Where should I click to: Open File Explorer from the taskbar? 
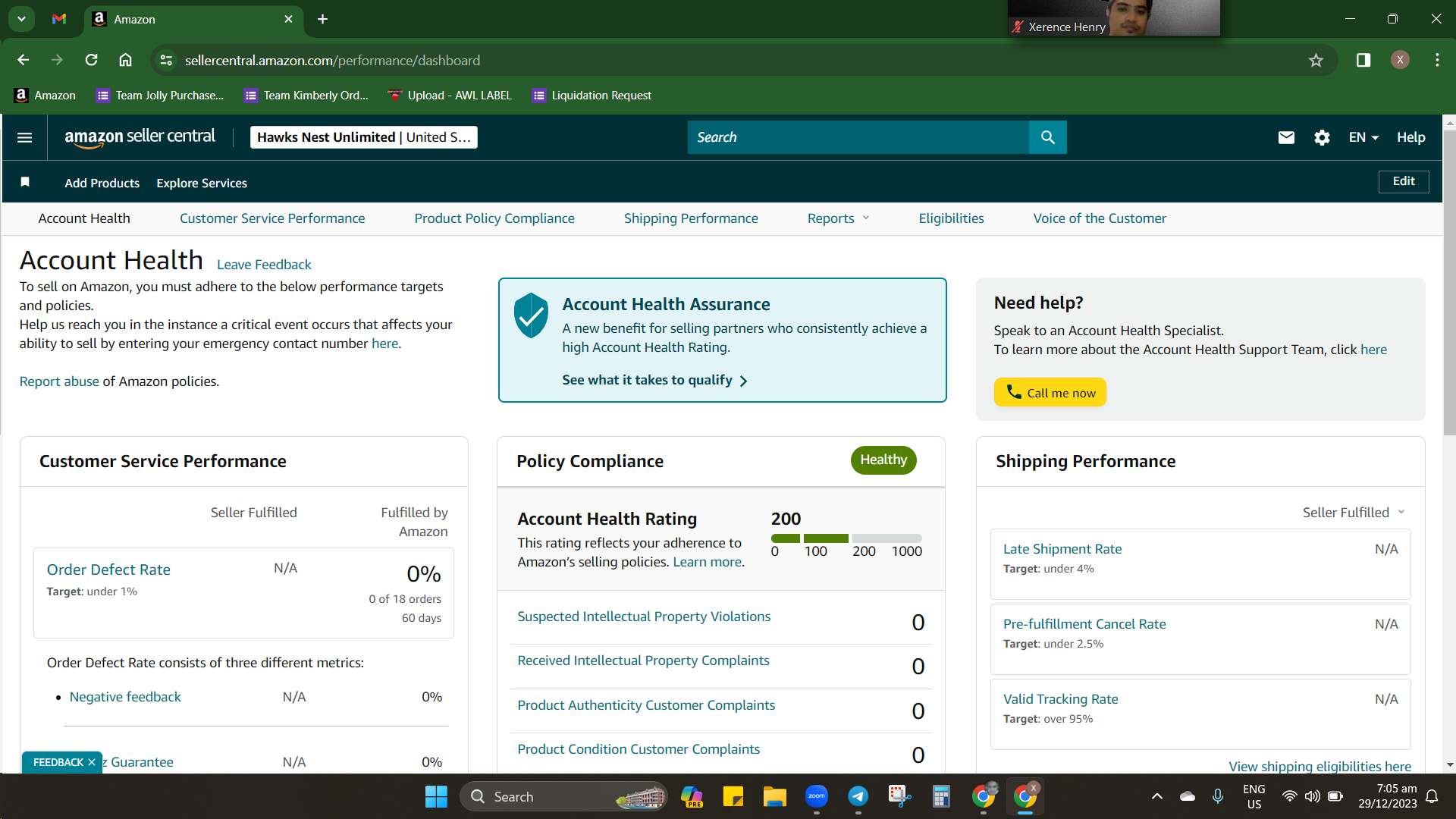(x=774, y=796)
